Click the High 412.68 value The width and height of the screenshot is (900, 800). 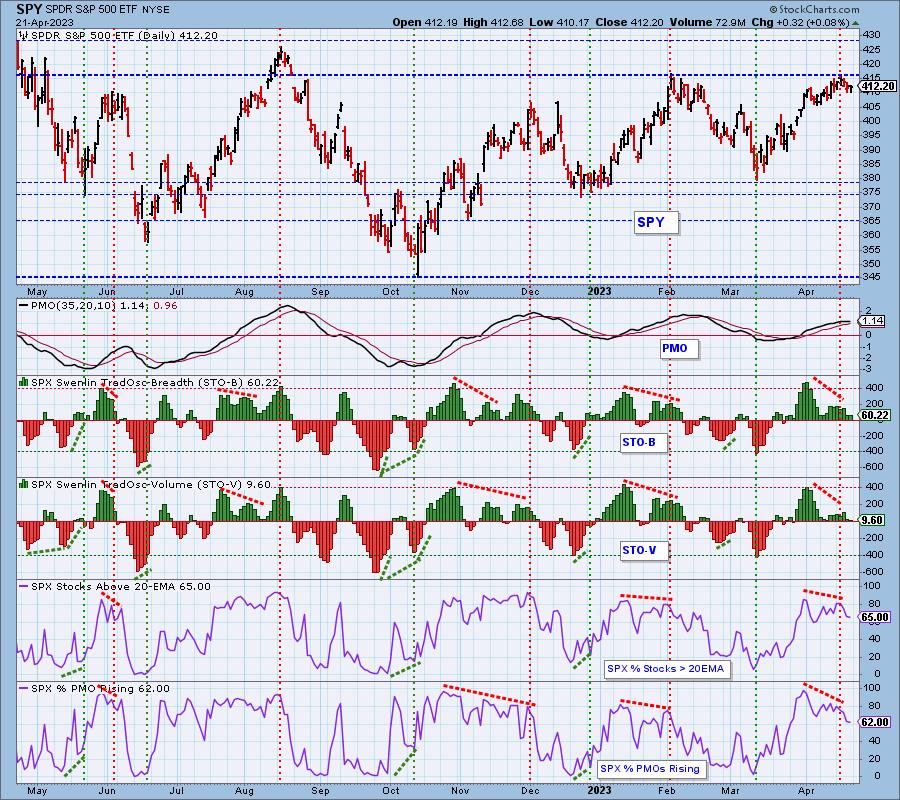tap(493, 22)
